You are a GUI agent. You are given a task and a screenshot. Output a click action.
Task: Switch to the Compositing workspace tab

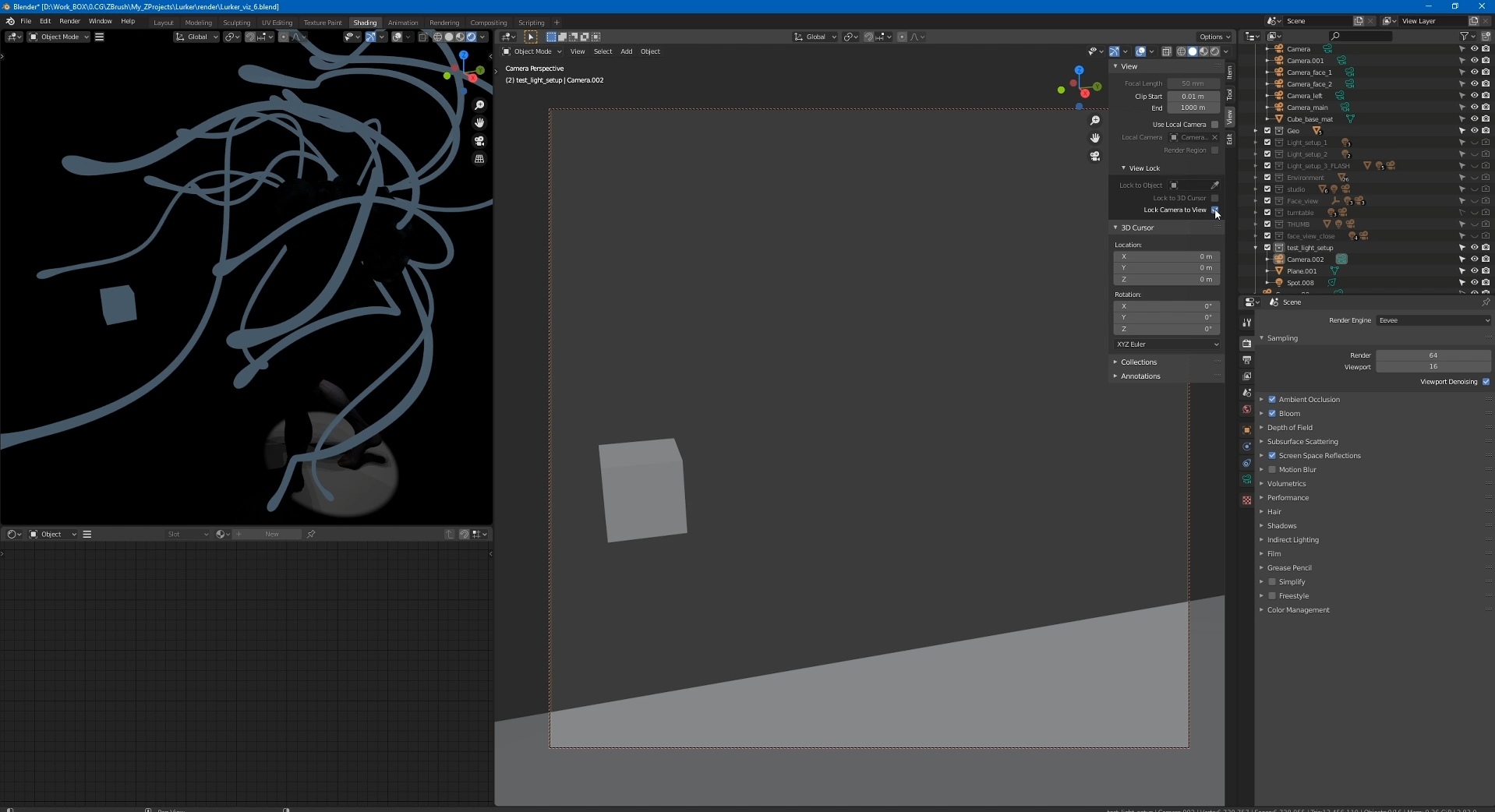(488, 23)
